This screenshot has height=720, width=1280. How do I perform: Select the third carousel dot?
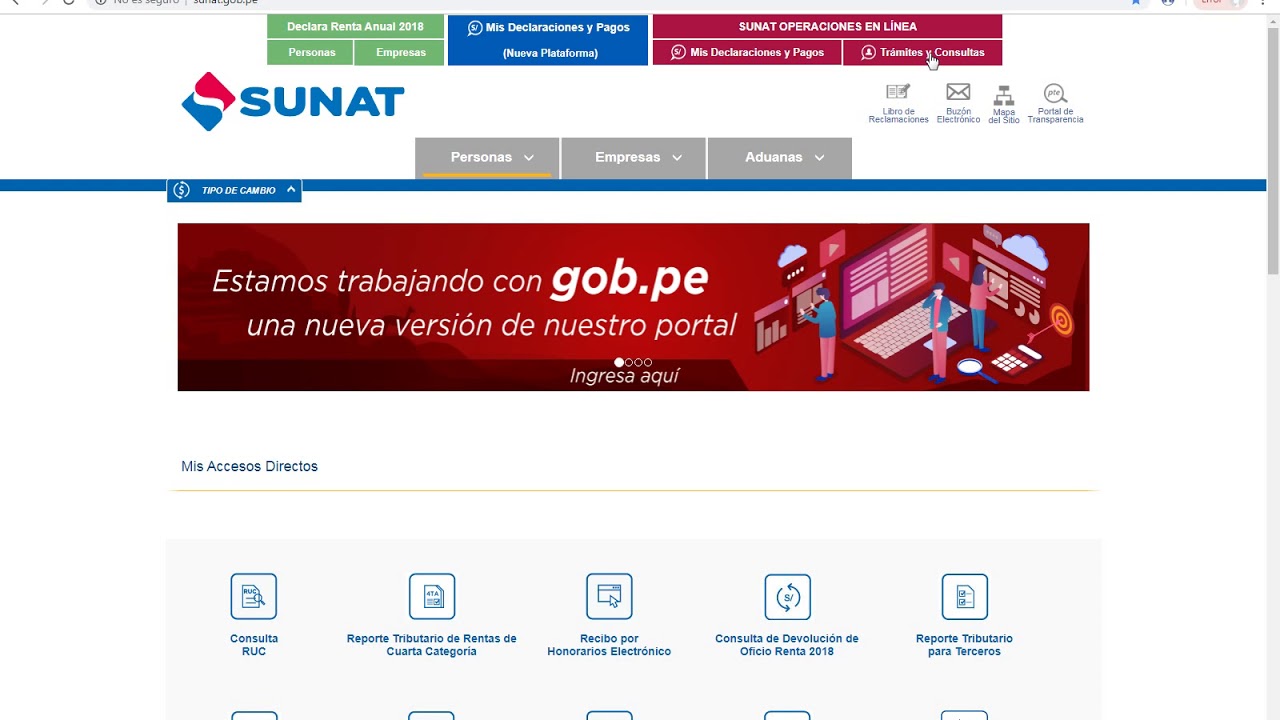coord(638,362)
